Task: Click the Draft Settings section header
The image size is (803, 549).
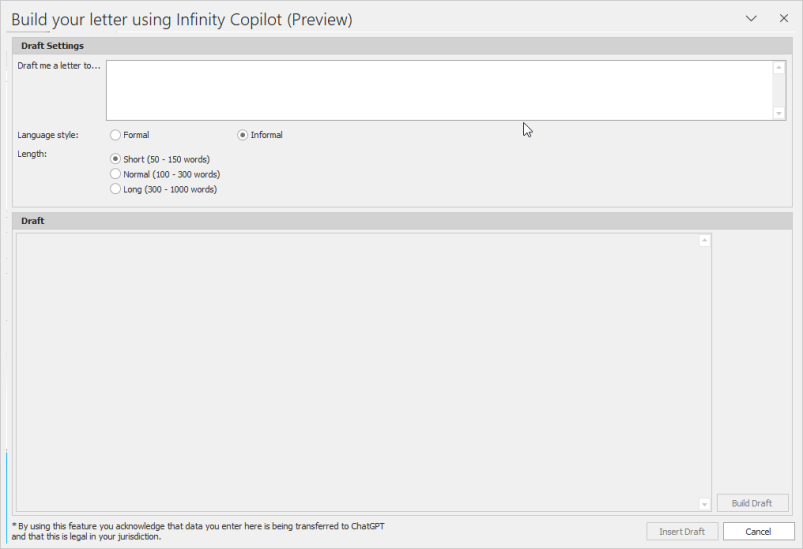Action: (52, 46)
